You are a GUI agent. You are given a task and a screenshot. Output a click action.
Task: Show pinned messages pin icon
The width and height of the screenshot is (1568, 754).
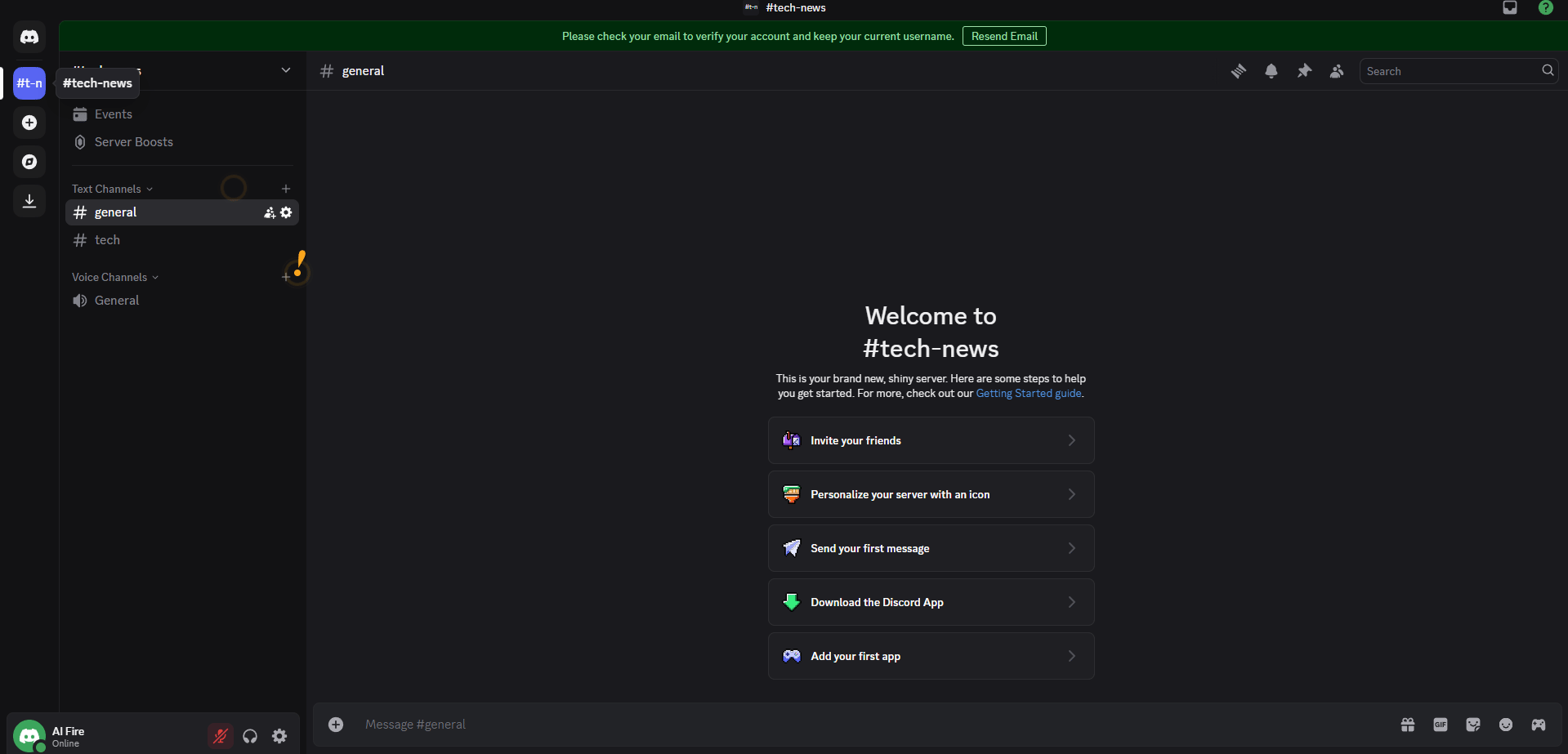click(1304, 71)
